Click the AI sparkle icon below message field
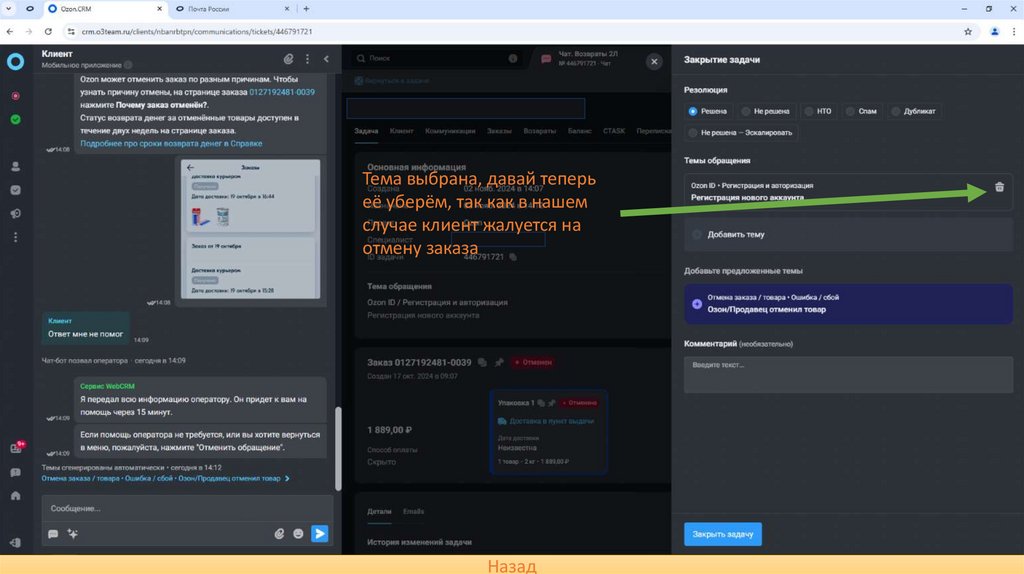1024x574 pixels. coord(72,534)
